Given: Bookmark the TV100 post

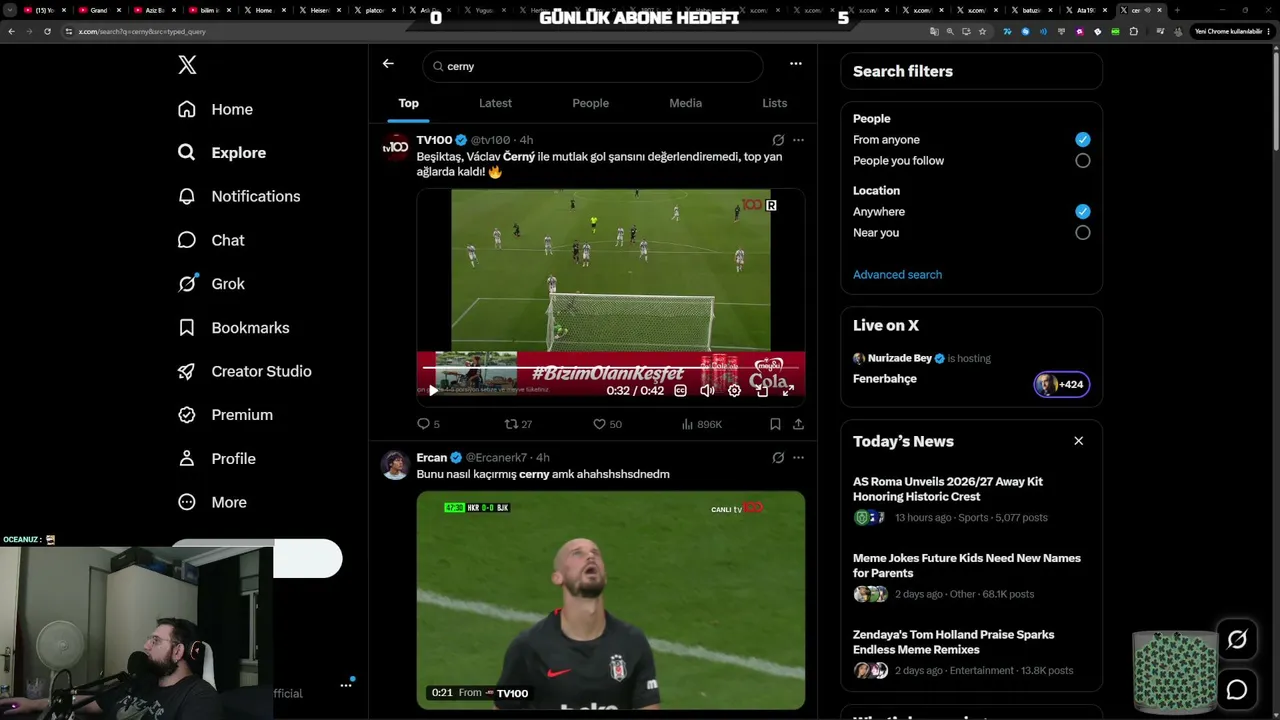Looking at the screenshot, I should point(775,424).
